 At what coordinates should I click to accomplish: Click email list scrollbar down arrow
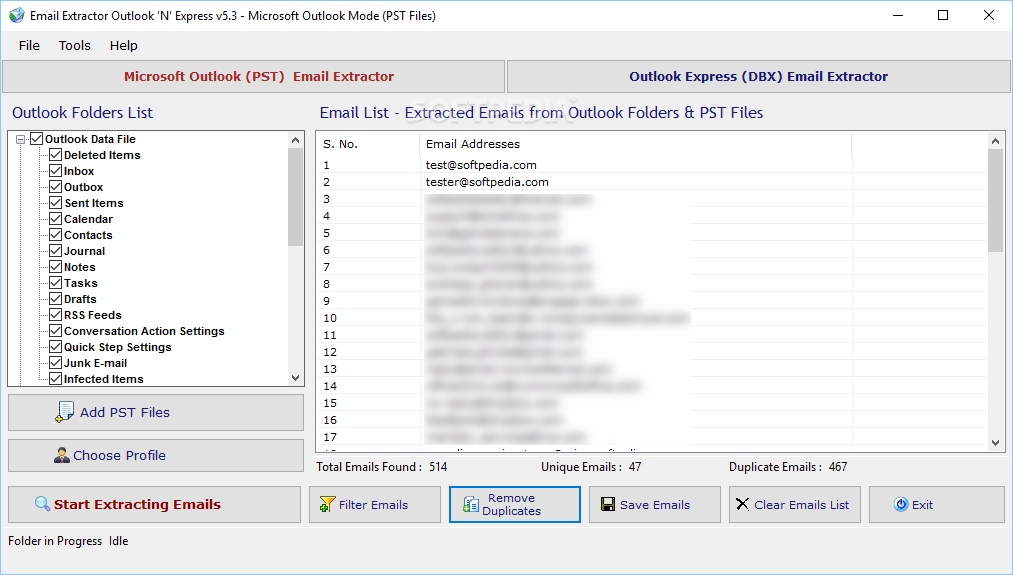(996, 443)
